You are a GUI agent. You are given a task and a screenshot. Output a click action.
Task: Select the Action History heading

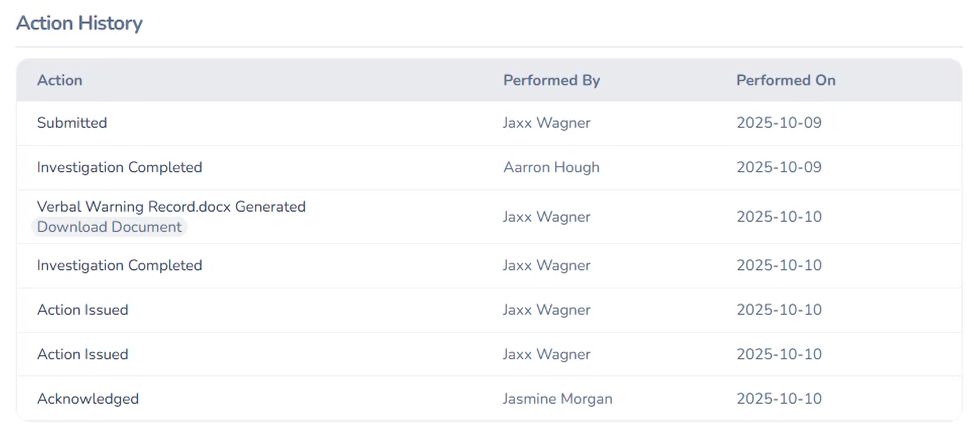pos(79,23)
